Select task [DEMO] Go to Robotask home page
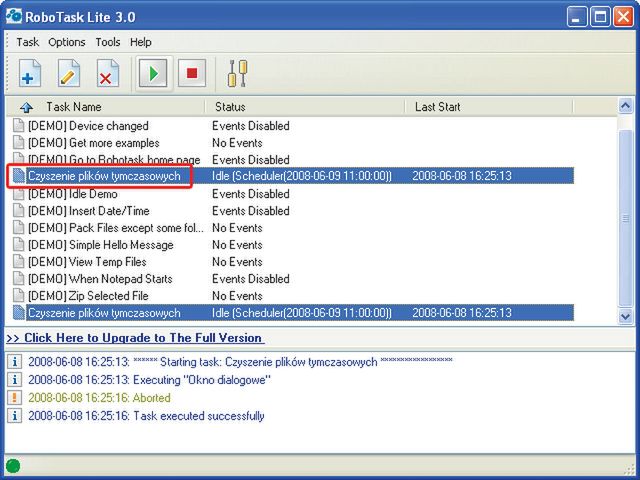The width and height of the screenshot is (640, 480). [x=114, y=160]
